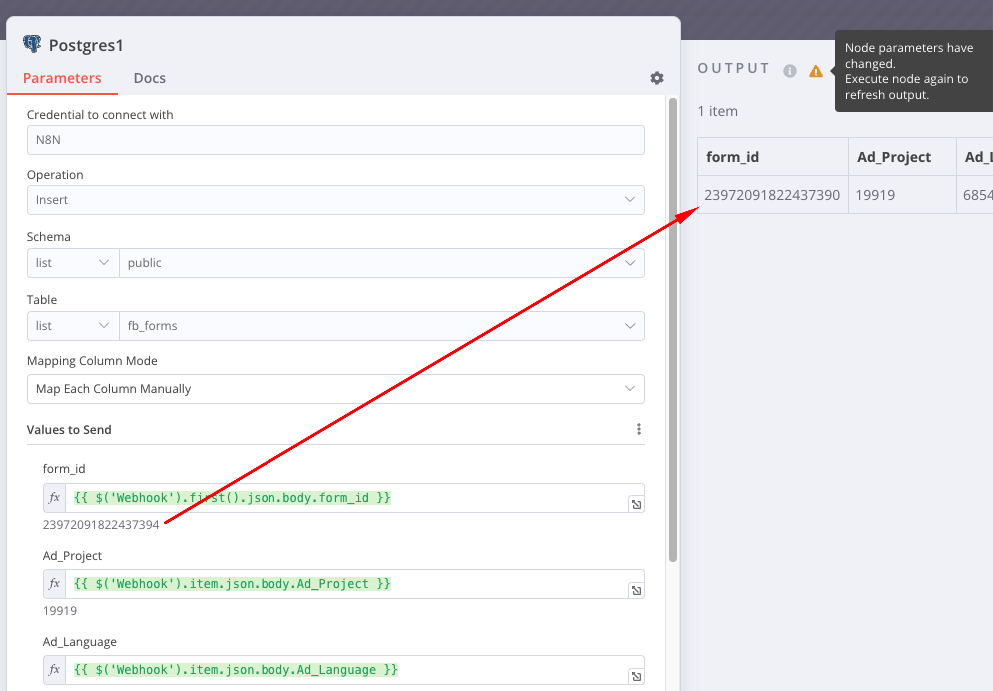Click the N8N credential field
The image size is (993, 691).
pyautogui.click(x=336, y=140)
